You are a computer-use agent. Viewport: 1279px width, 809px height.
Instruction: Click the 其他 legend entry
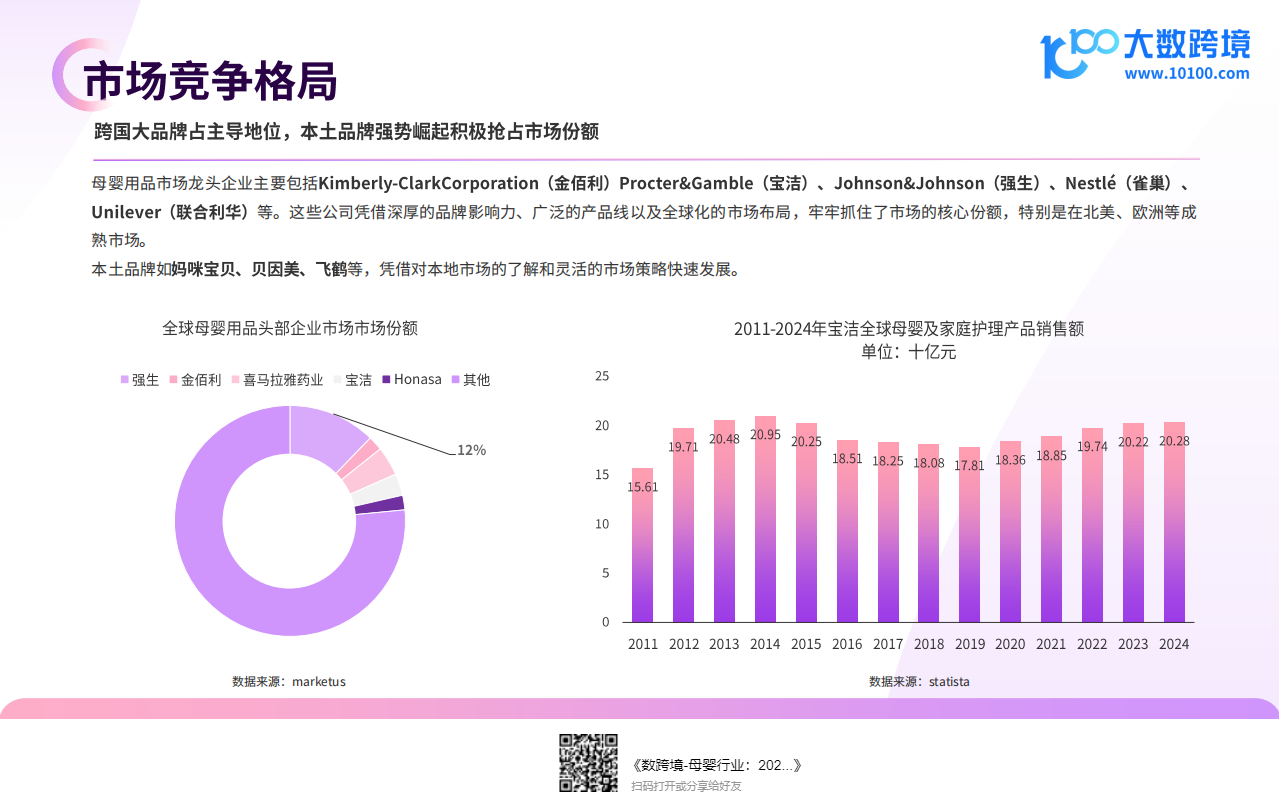point(476,380)
